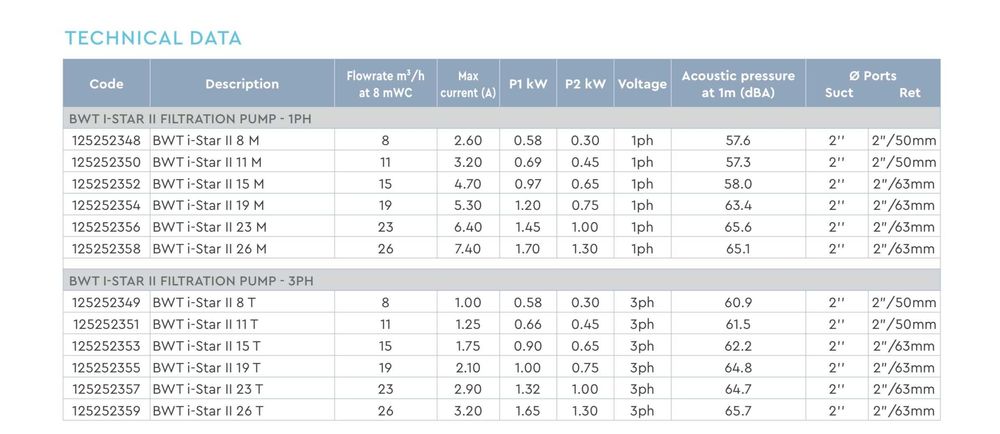
Task: Select the BWT i-Star II 11 M description
Action: tap(207, 162)
